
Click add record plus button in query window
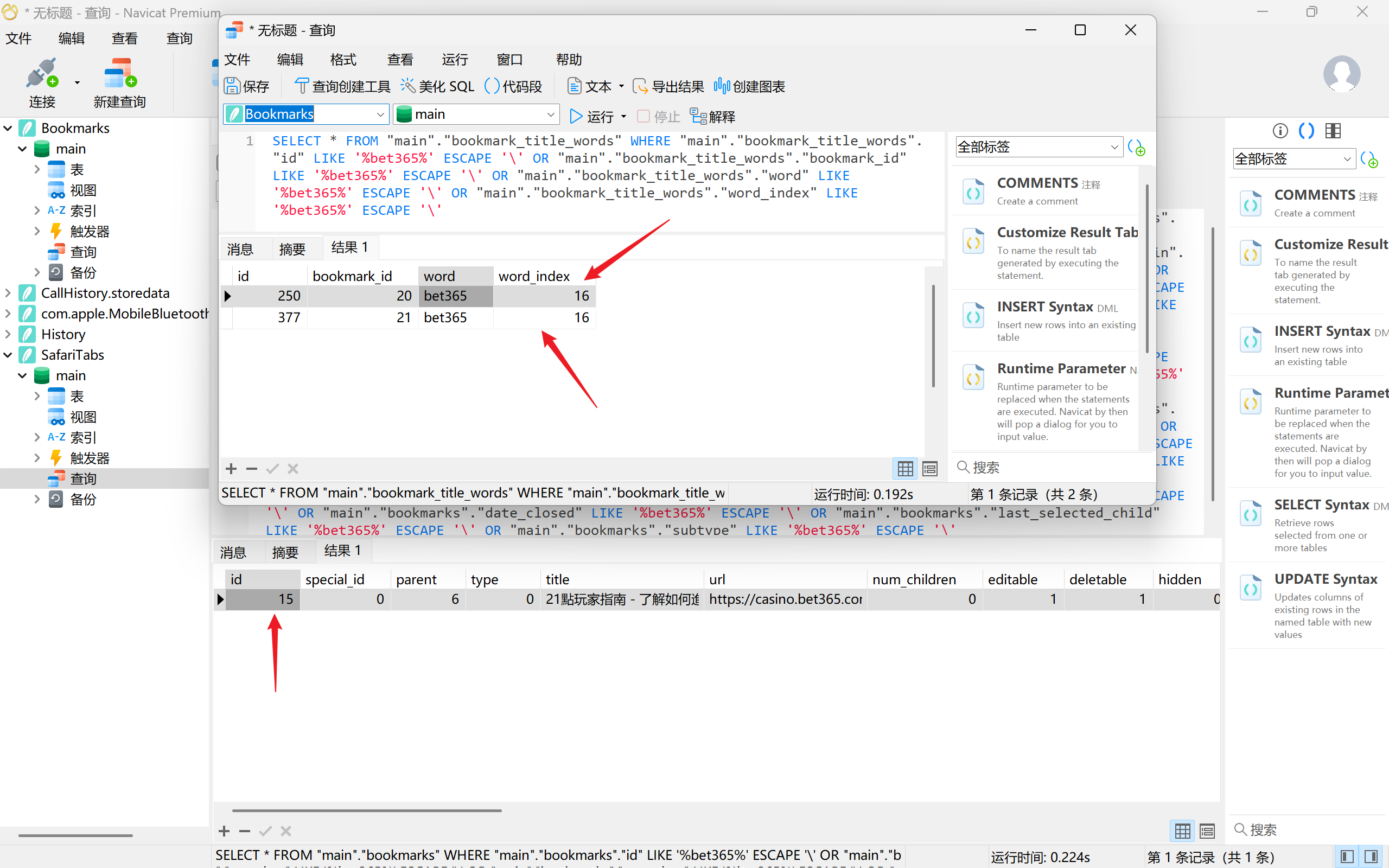point(231,469)
